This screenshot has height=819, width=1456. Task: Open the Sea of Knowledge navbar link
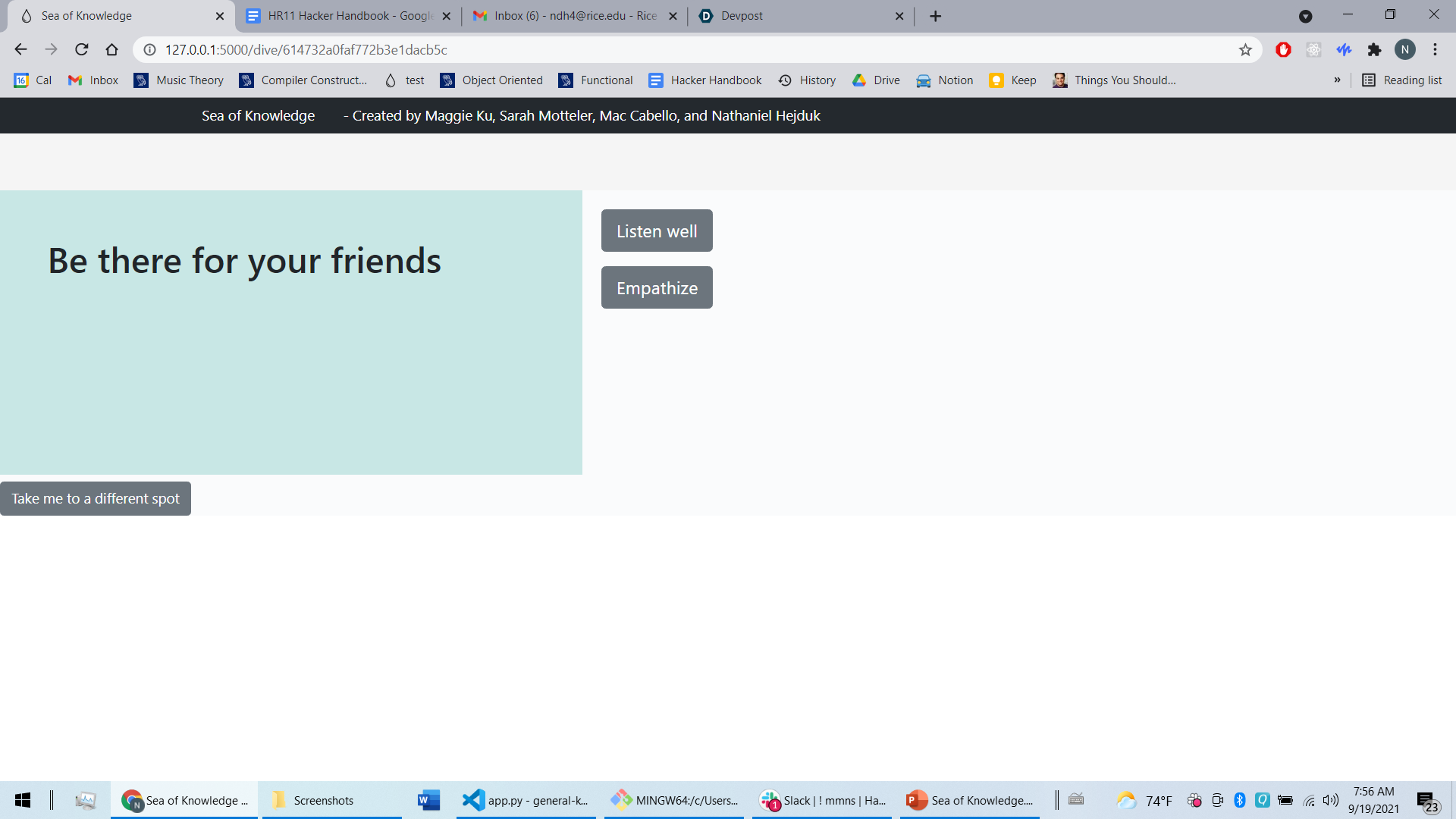[x=258, y=116]
